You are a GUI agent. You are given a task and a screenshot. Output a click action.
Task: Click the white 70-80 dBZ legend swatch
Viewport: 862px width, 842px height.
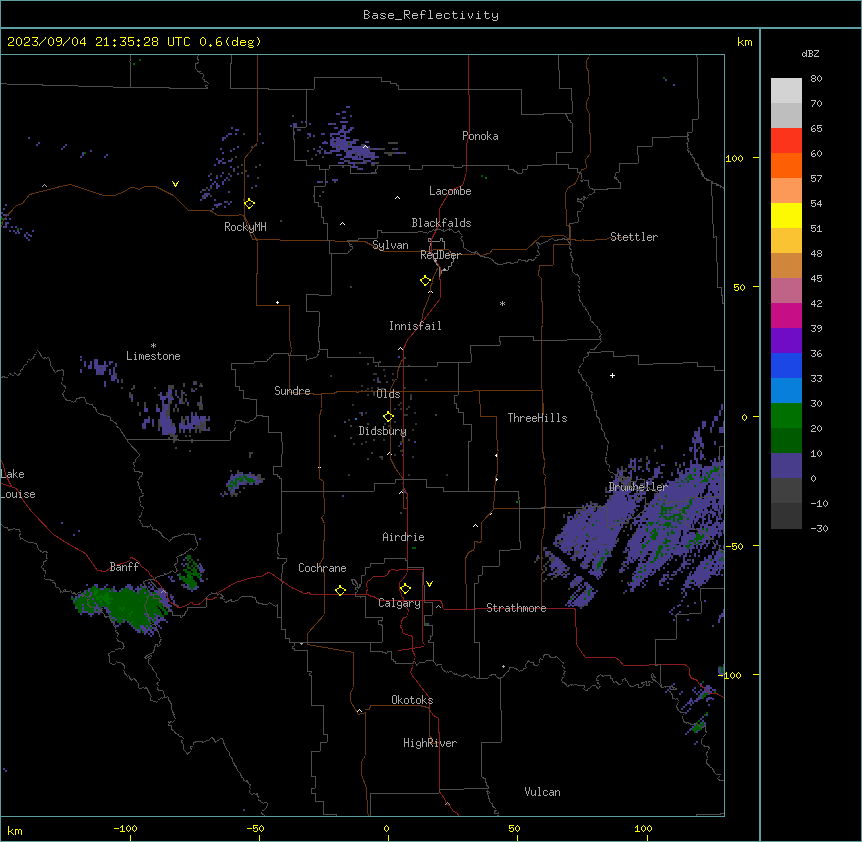click(786, 91)
